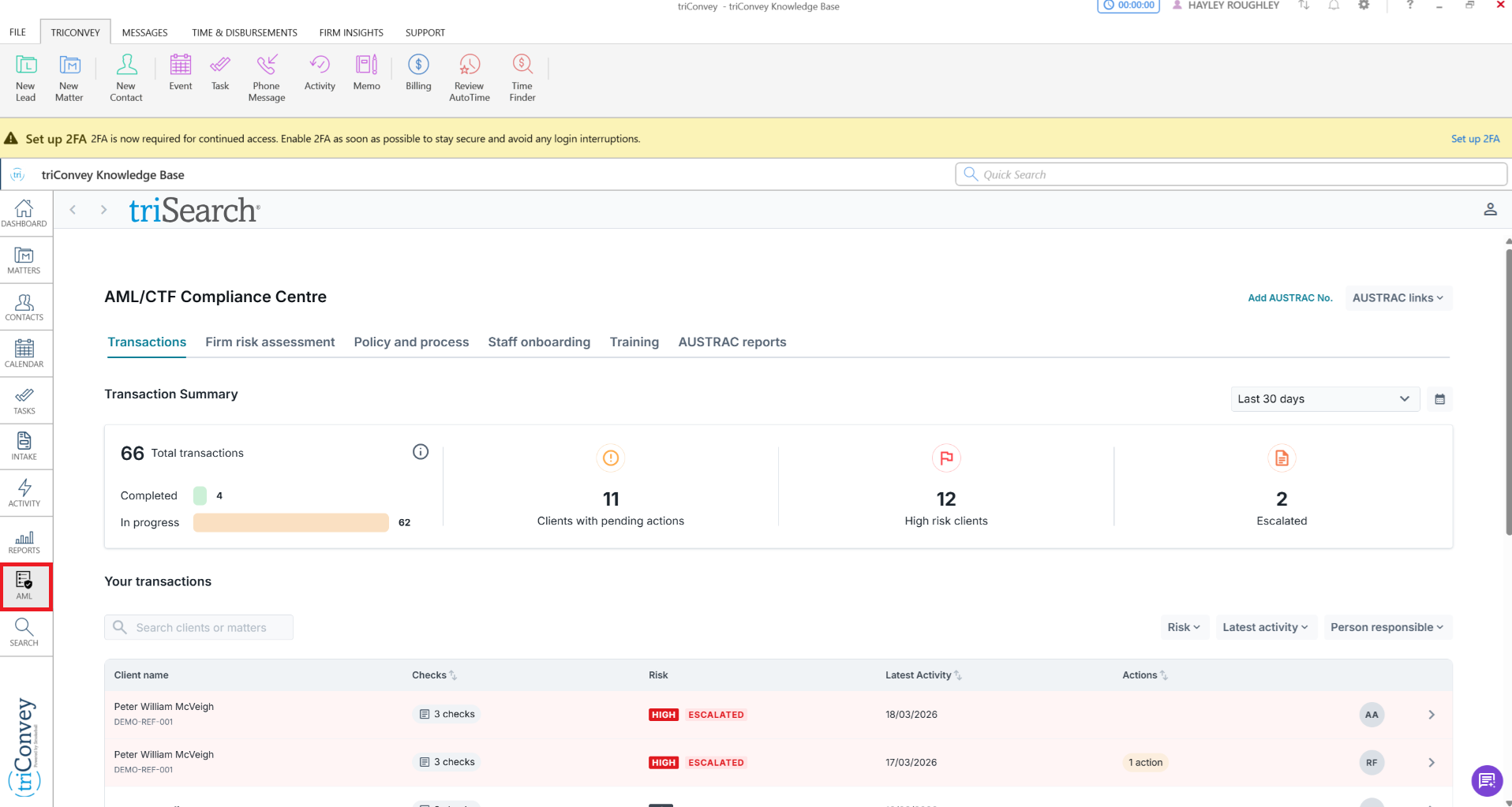Open the Phone Message tool
Image resolution: width=1512 pixels, height=807 pixels.
(266, 77)
